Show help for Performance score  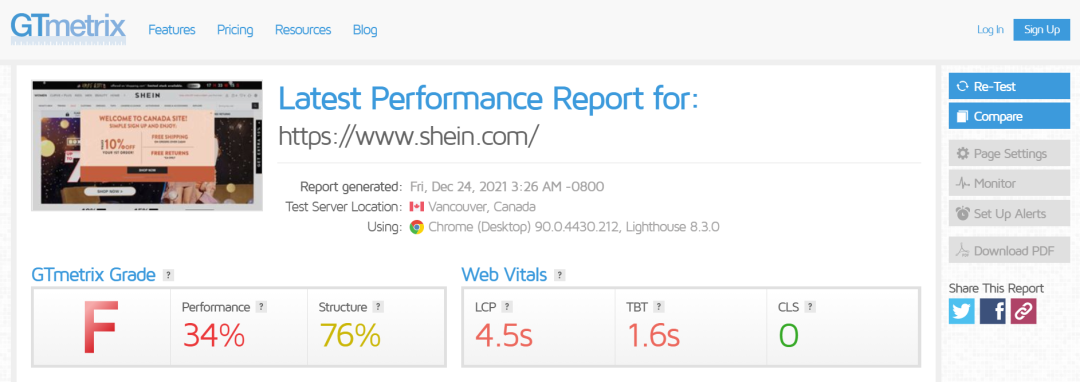coord(261,307)
